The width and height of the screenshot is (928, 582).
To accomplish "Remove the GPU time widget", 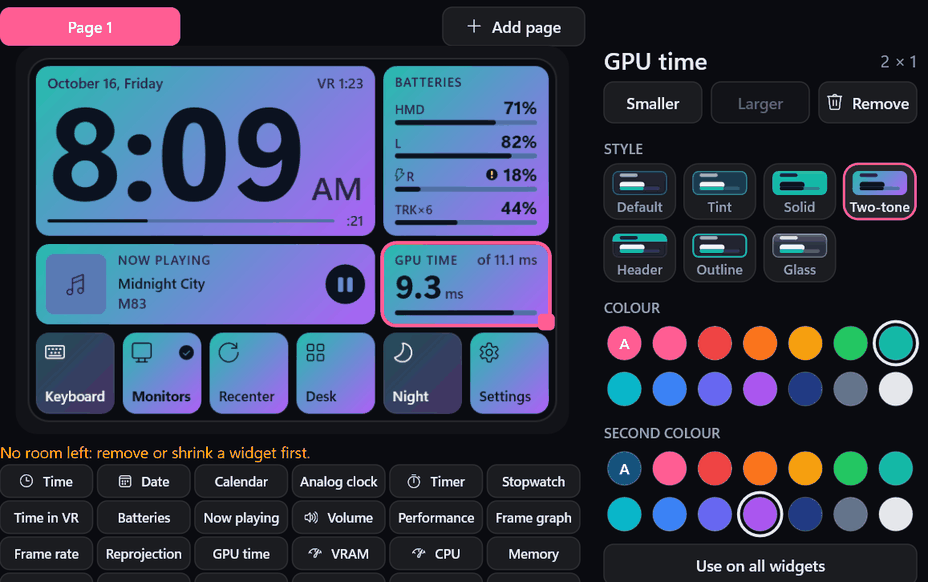I will 868,103.
